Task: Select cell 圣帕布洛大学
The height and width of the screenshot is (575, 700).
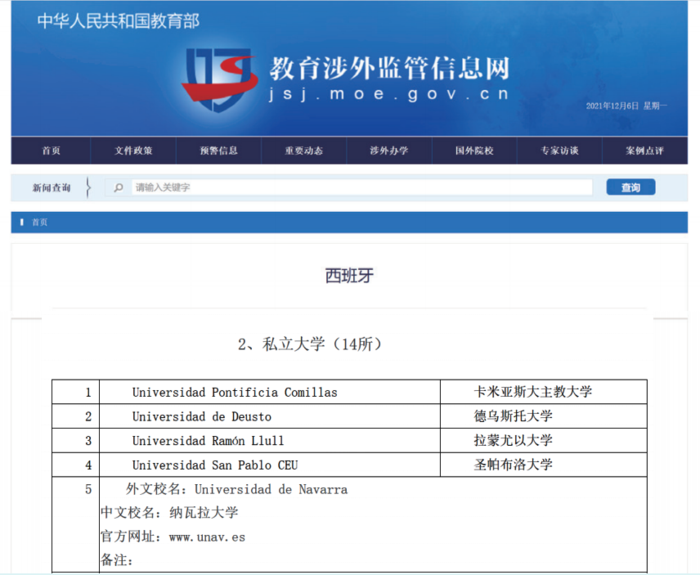Action: click(544, 465)
